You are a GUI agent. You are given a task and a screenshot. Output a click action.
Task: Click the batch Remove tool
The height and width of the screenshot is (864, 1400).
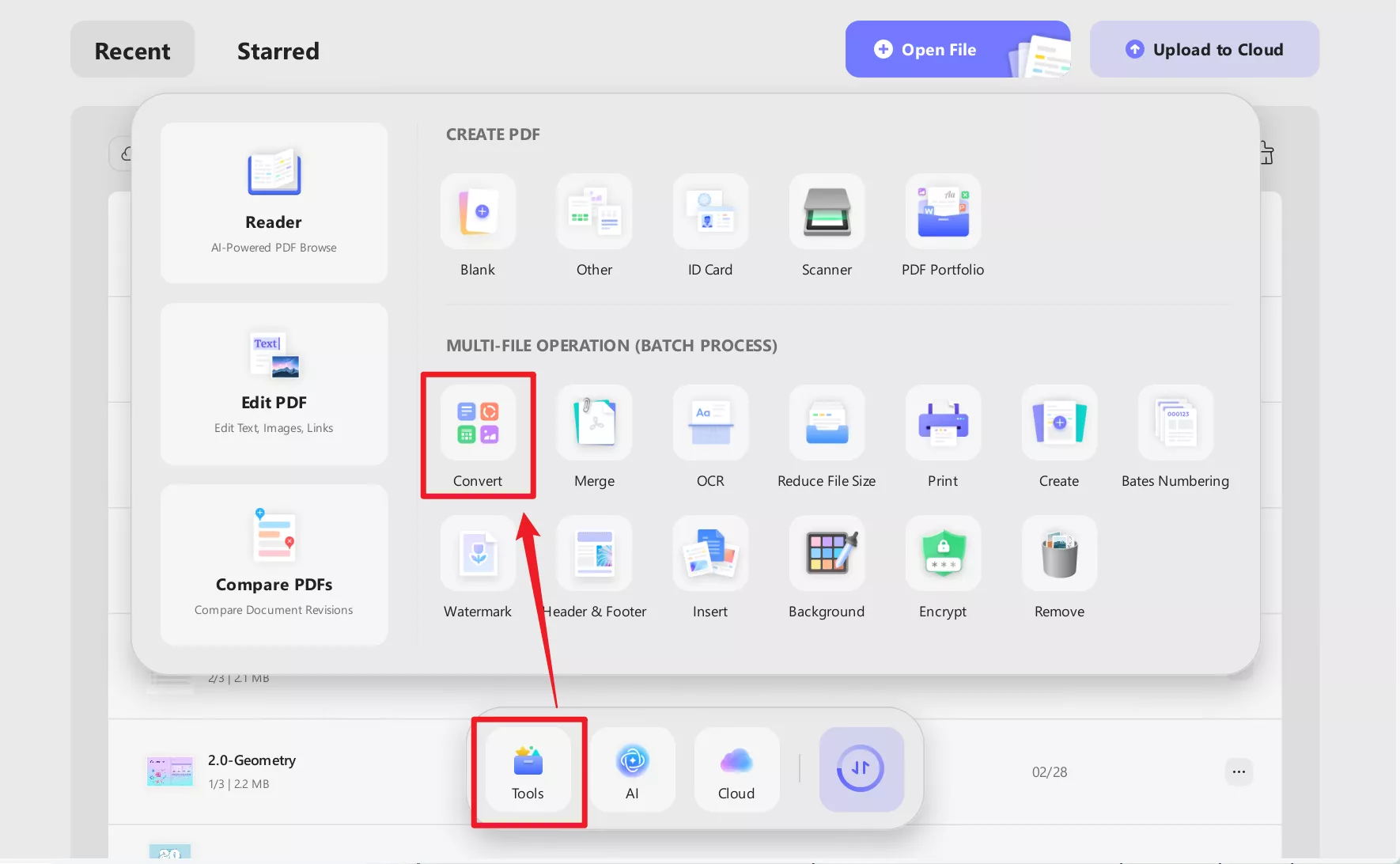click(1059, 553)
